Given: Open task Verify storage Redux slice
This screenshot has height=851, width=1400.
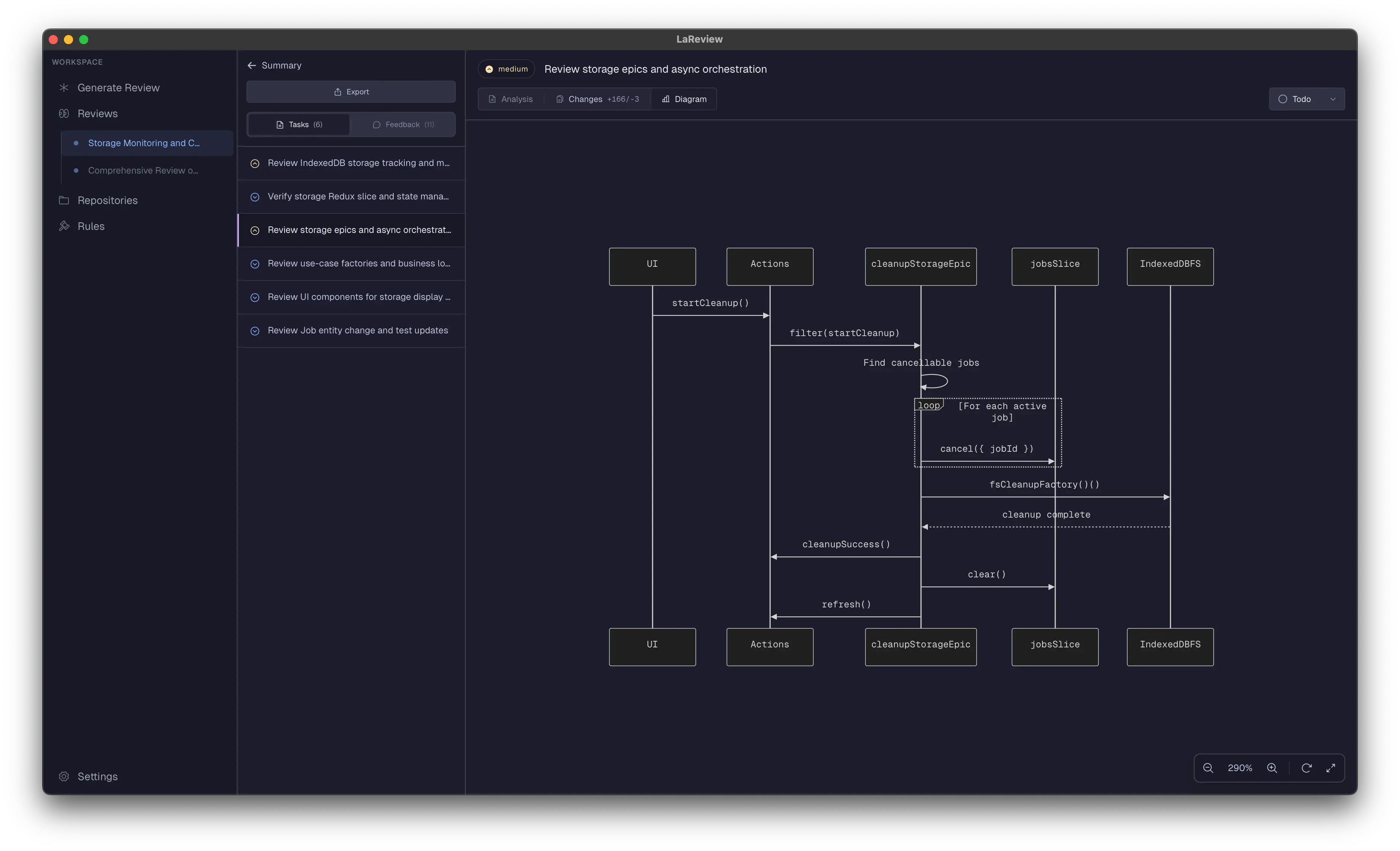Looking at the screenshot, I should click(x=351, y=197).
